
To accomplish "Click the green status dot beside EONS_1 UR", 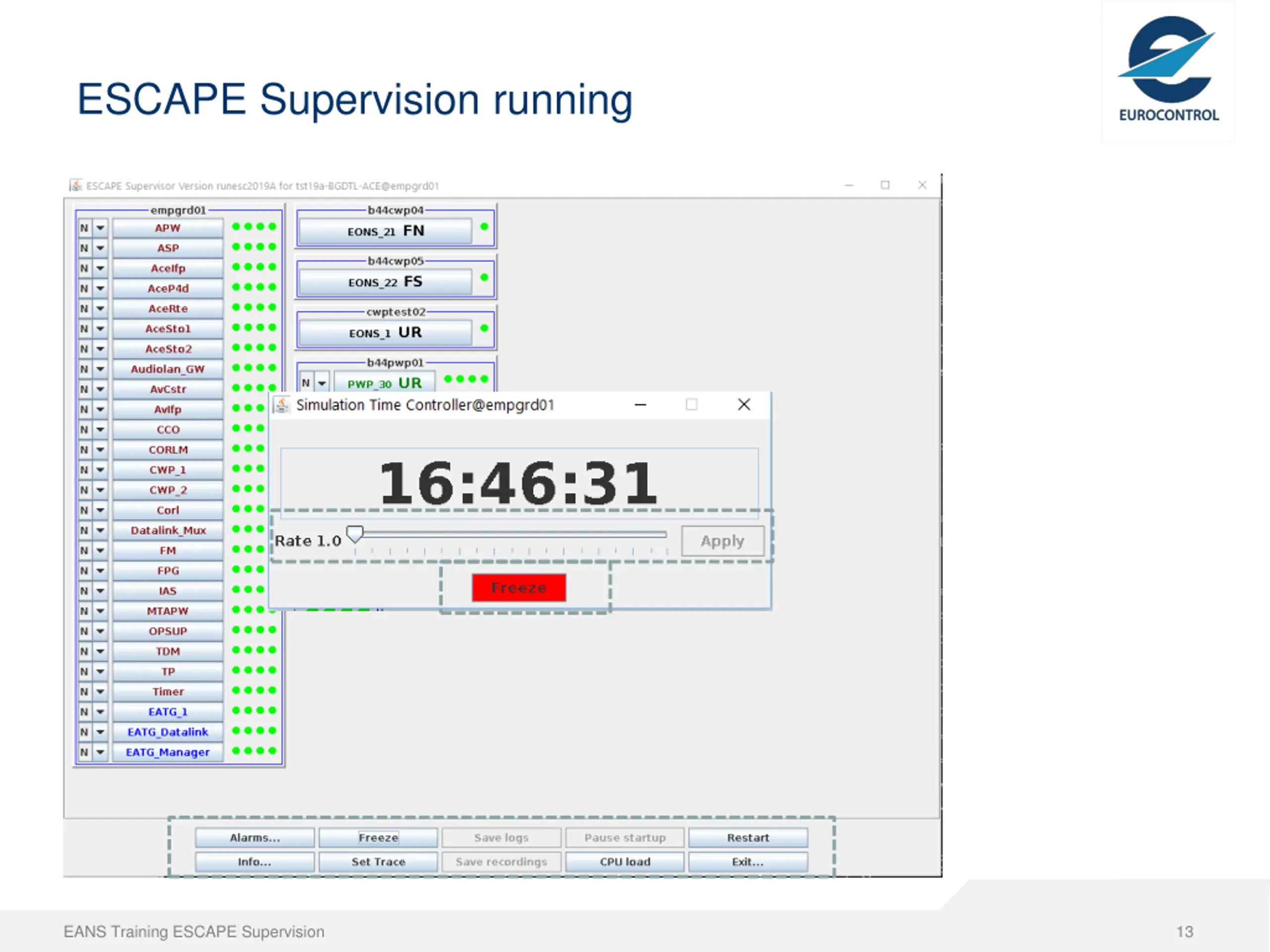I will click(x=484, y=328).
